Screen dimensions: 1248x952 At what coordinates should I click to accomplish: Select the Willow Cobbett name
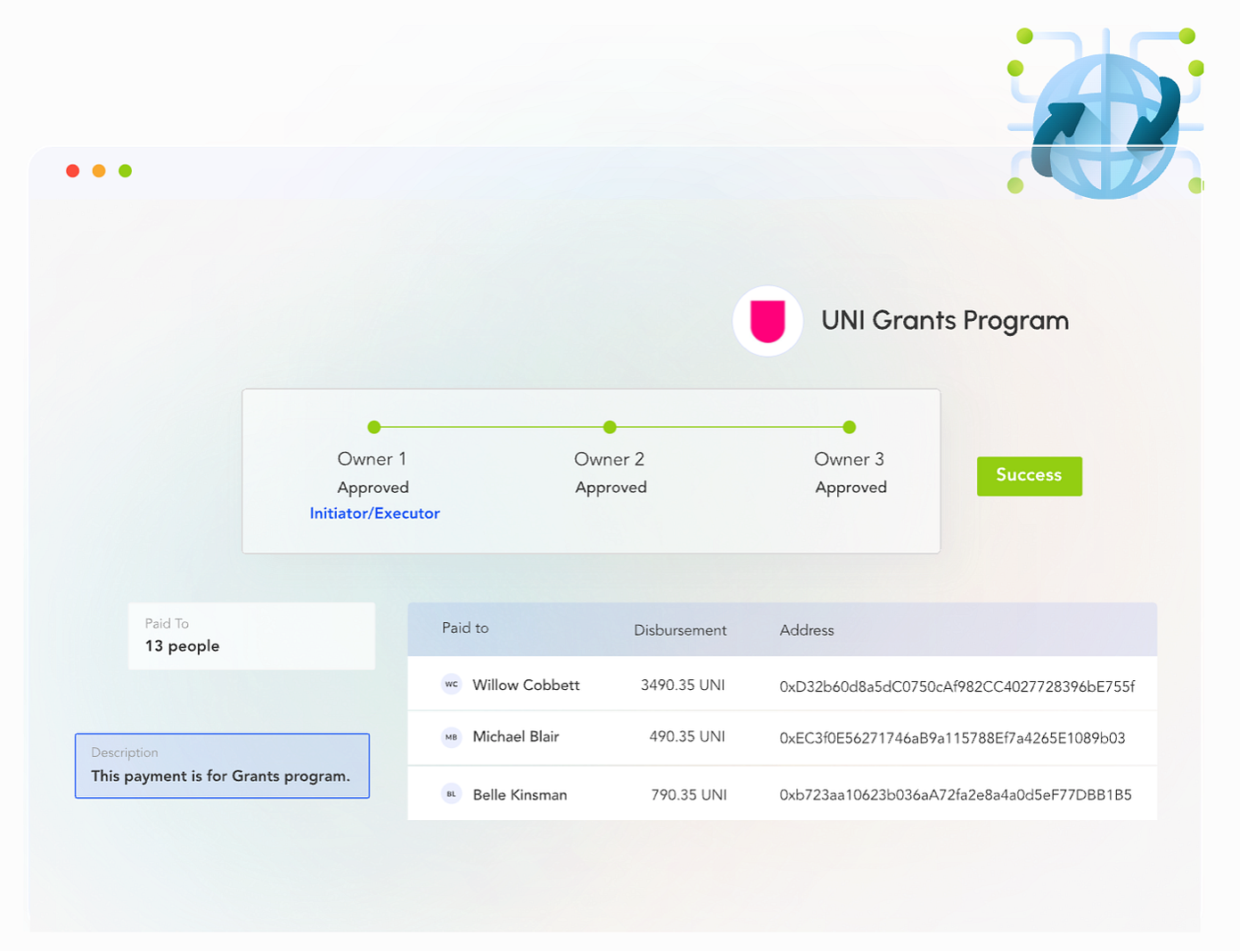tap(526, 685)
